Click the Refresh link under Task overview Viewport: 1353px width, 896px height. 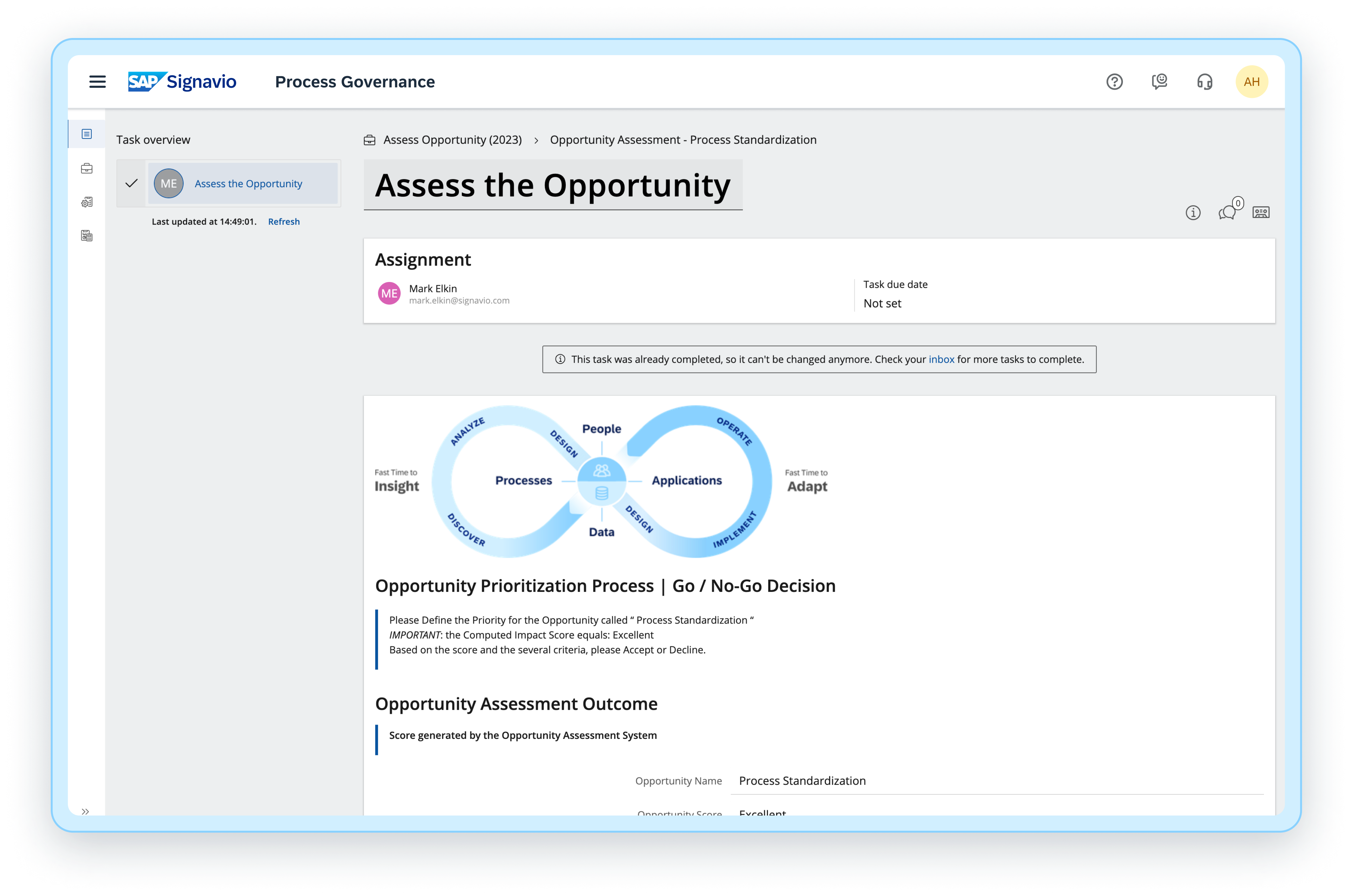pos(284,222)
